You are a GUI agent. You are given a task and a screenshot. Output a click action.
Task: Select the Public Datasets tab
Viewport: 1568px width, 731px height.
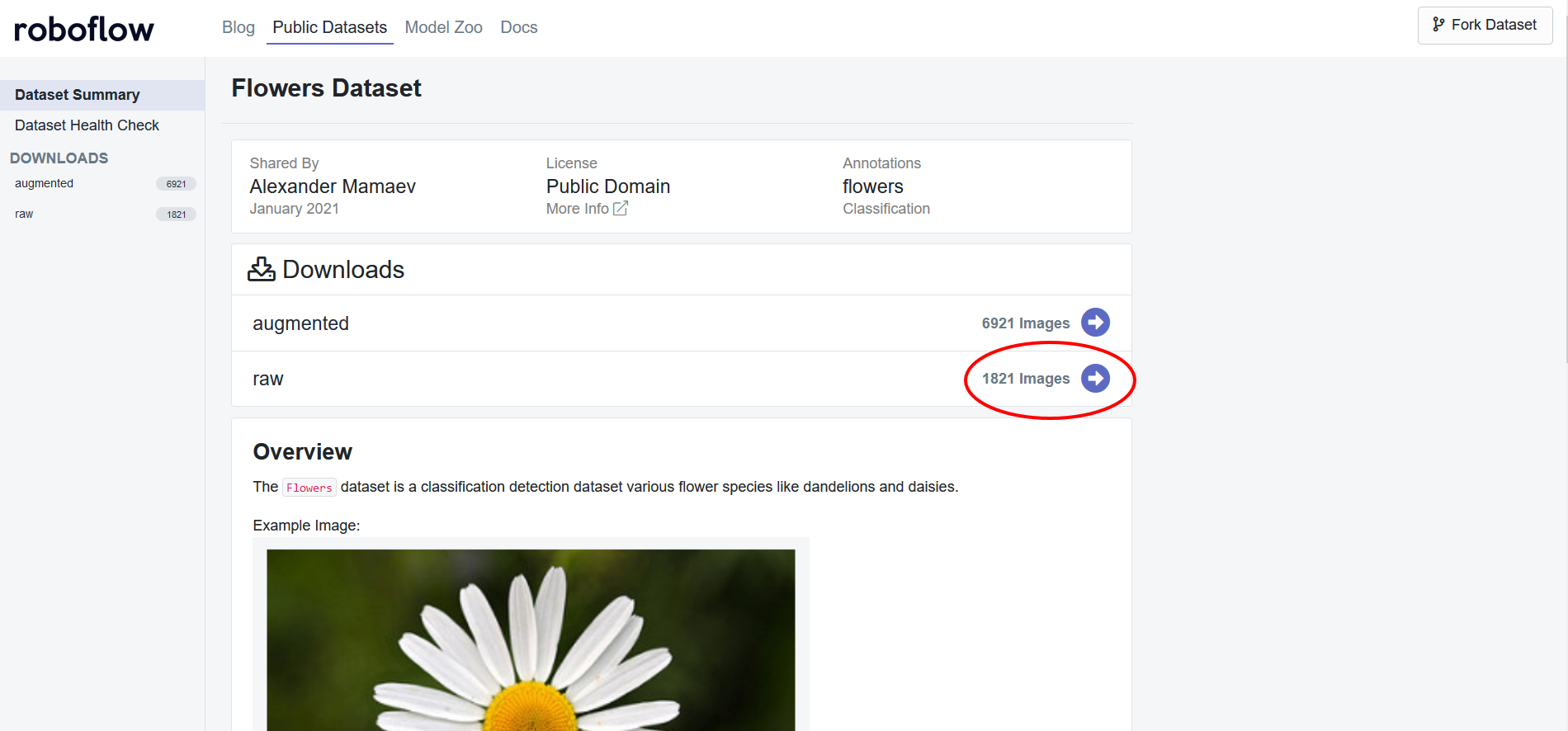(330, 27)
